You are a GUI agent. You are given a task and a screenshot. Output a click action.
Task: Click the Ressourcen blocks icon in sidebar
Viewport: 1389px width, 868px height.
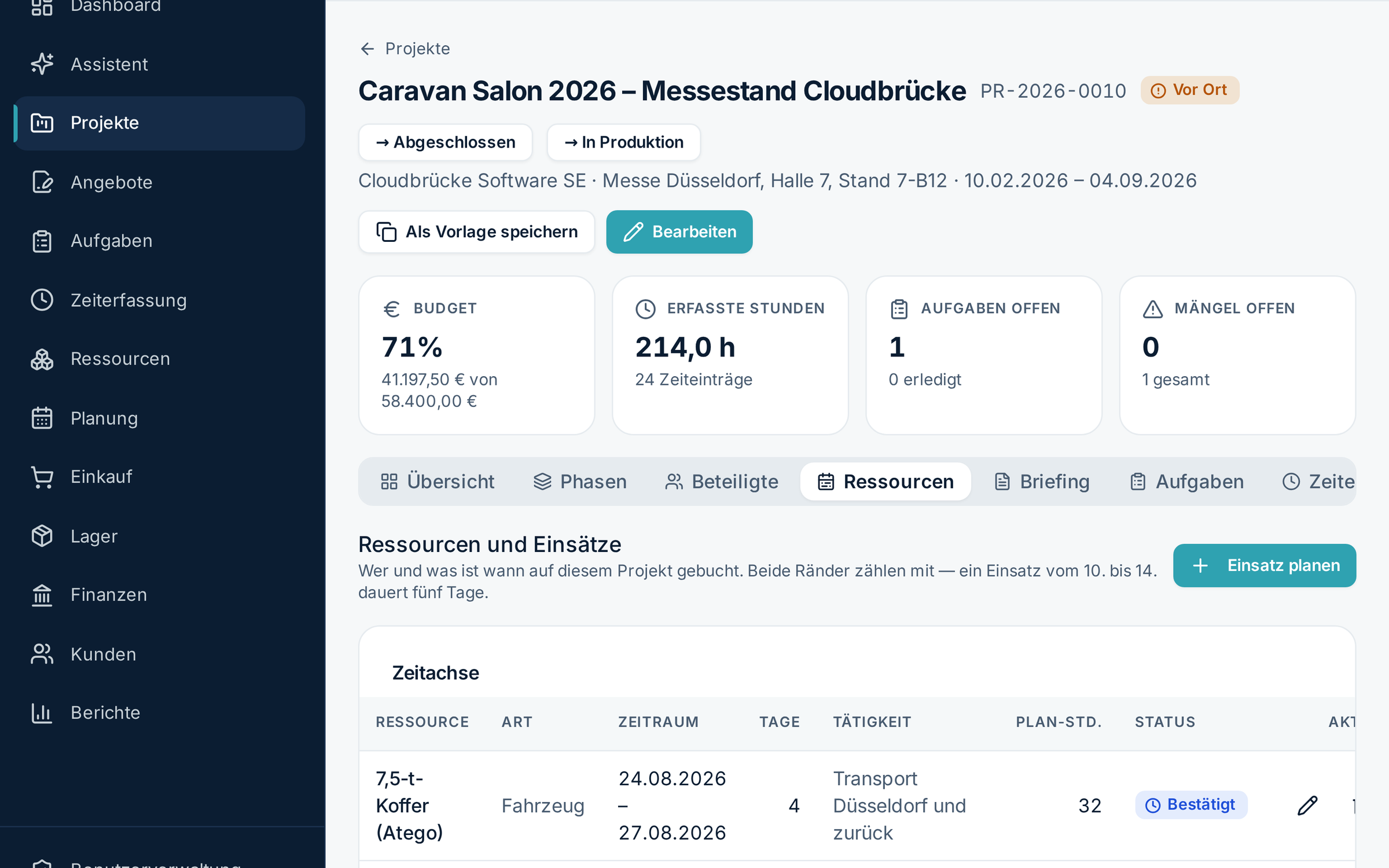[42, 359]
